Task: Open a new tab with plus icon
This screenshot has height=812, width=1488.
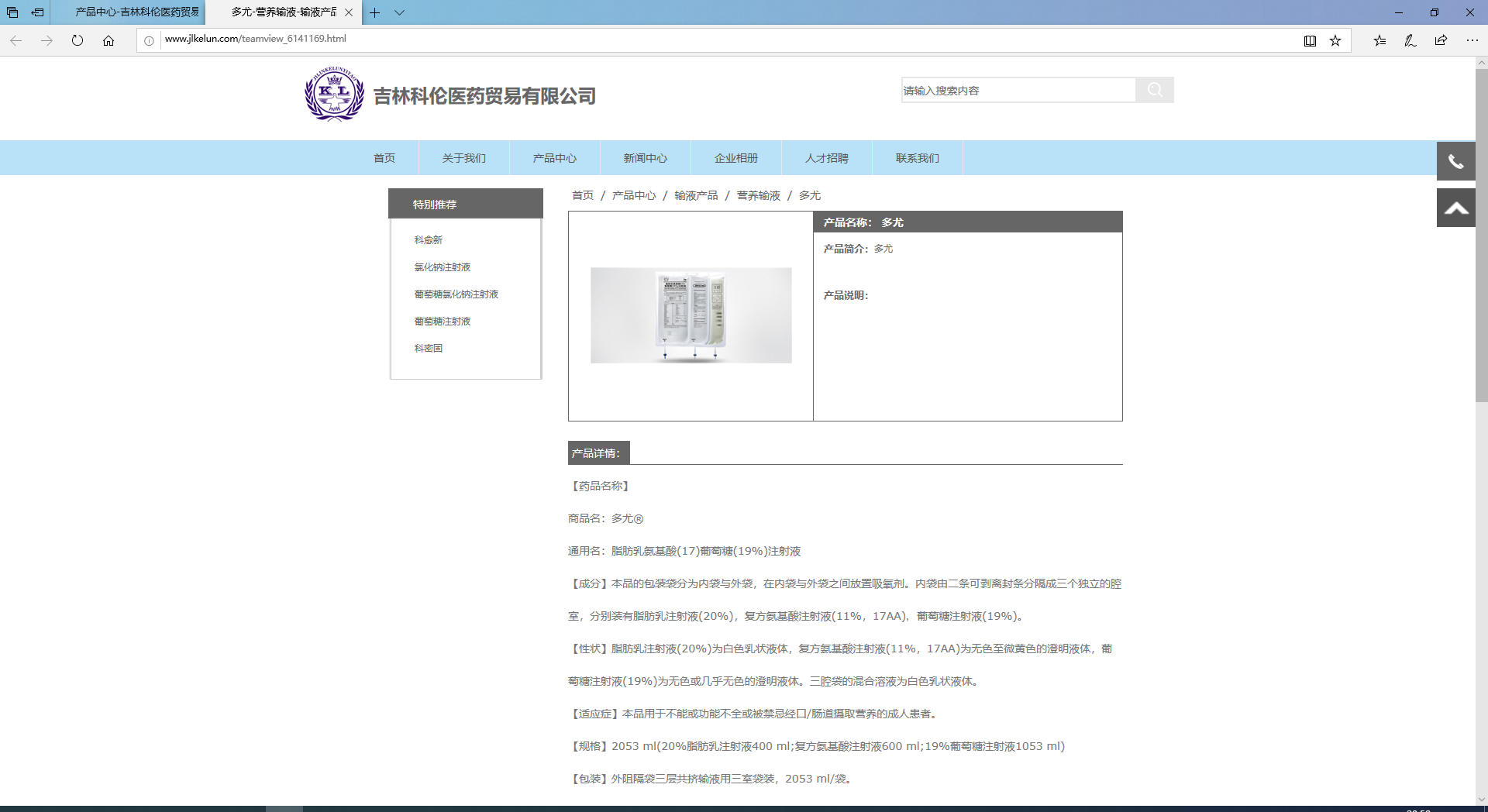Action: pos(374,12)
